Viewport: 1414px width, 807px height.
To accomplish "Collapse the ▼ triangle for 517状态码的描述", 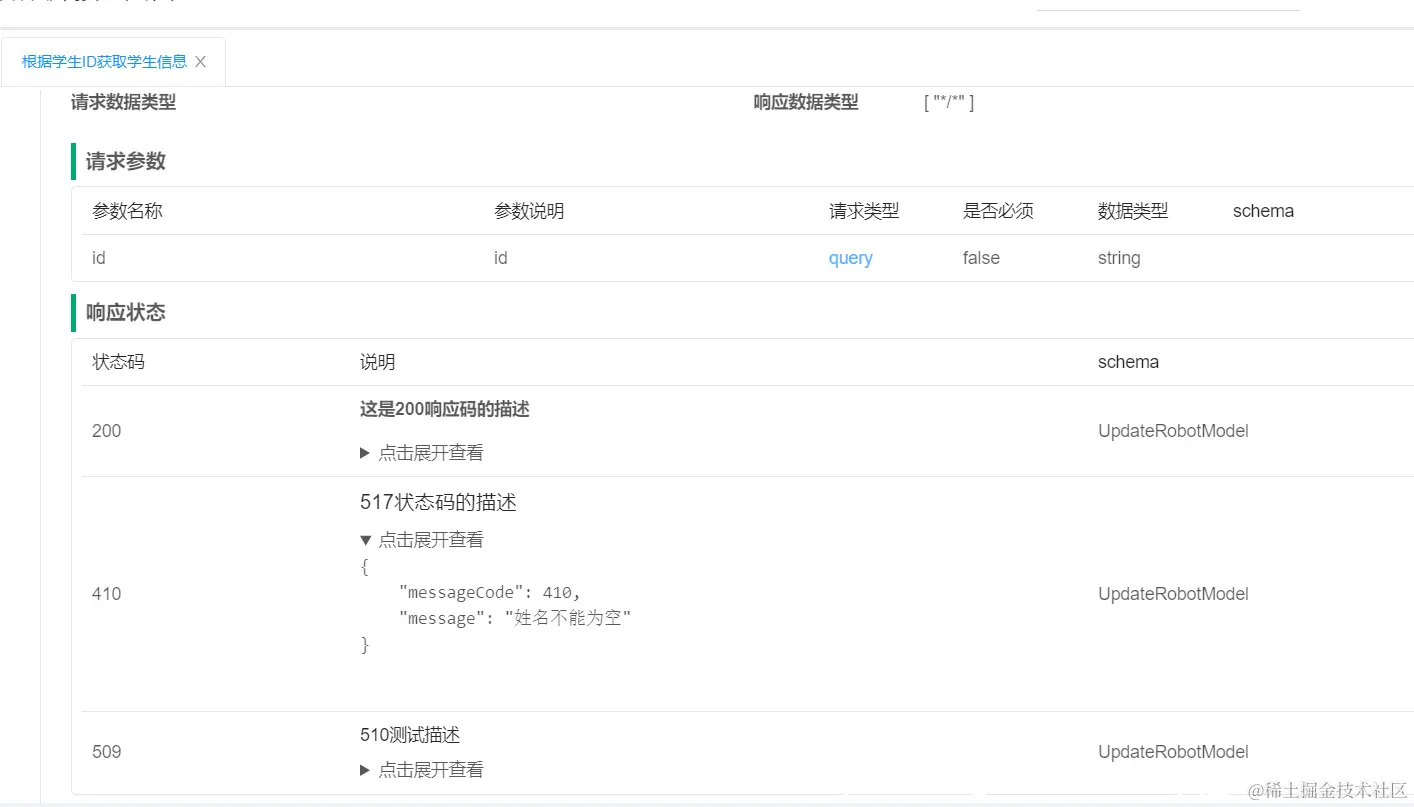I will (x=365, y=539).
